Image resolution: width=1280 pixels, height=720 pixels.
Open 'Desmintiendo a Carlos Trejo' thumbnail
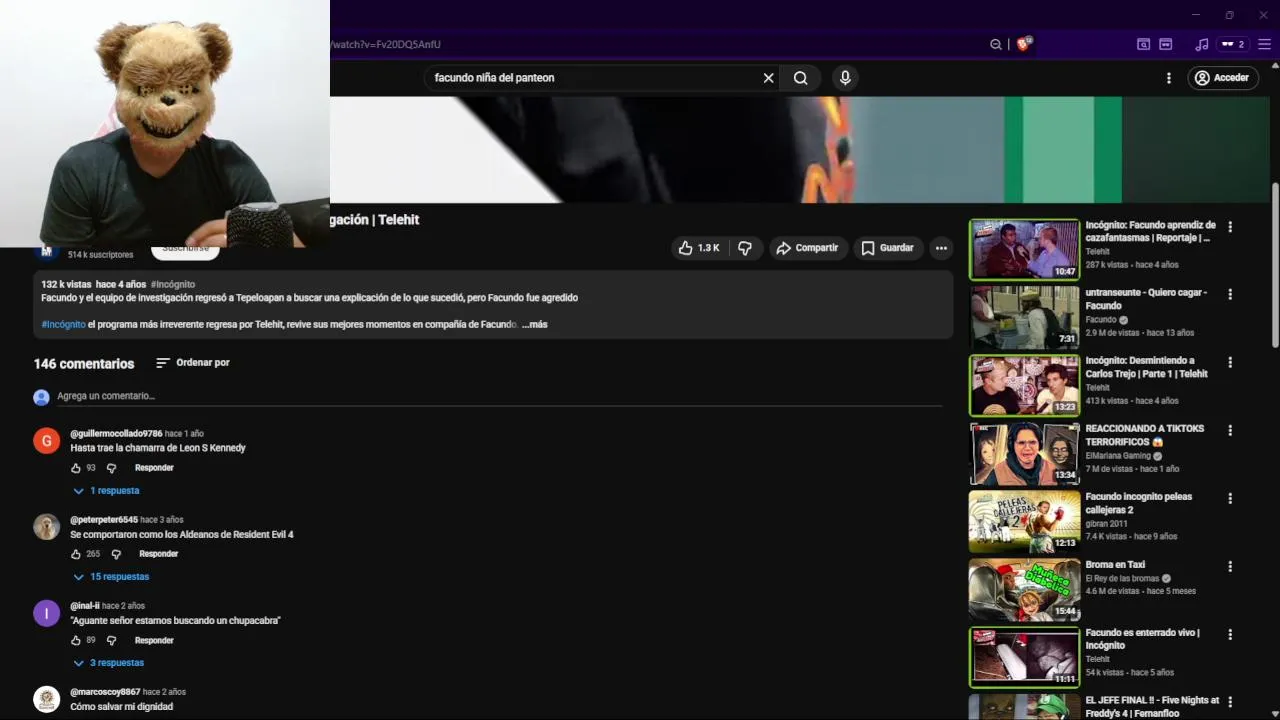1024,385
